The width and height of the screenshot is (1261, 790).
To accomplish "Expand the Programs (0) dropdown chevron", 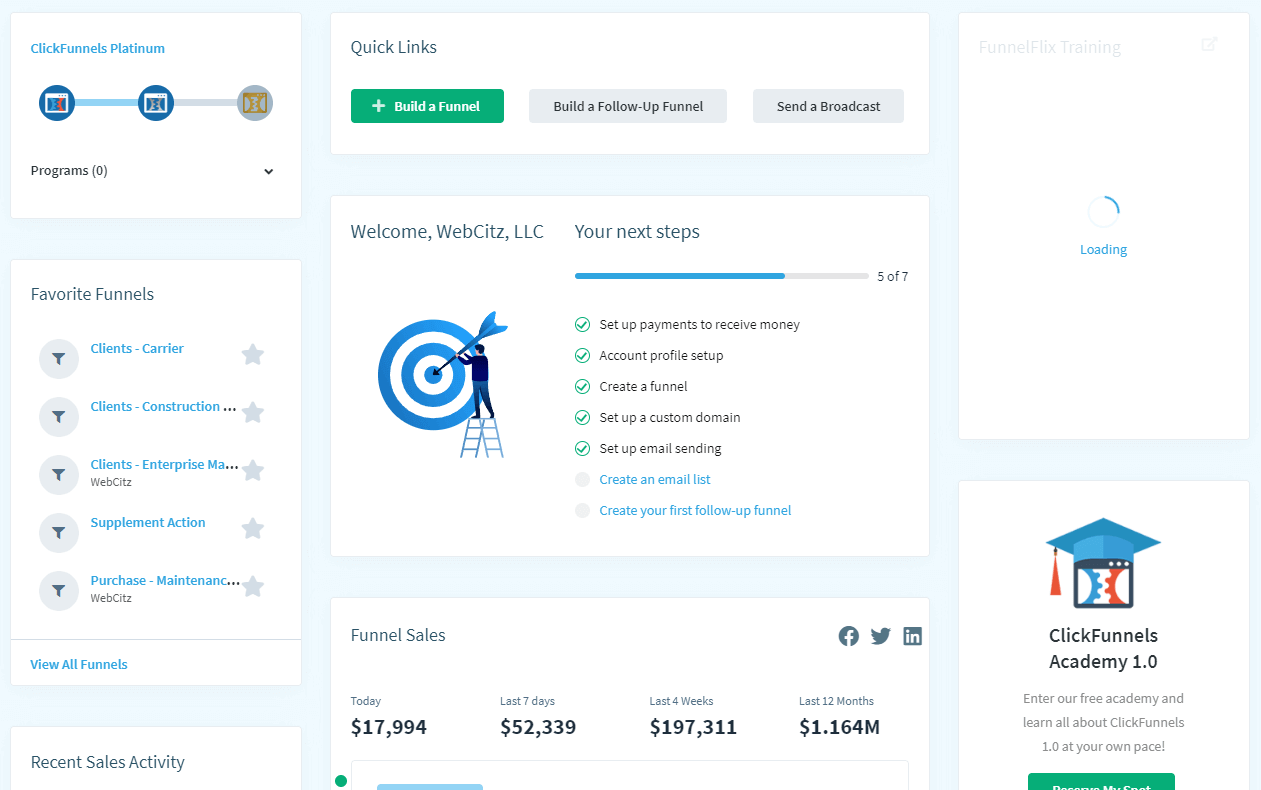I will coord(268,171).
